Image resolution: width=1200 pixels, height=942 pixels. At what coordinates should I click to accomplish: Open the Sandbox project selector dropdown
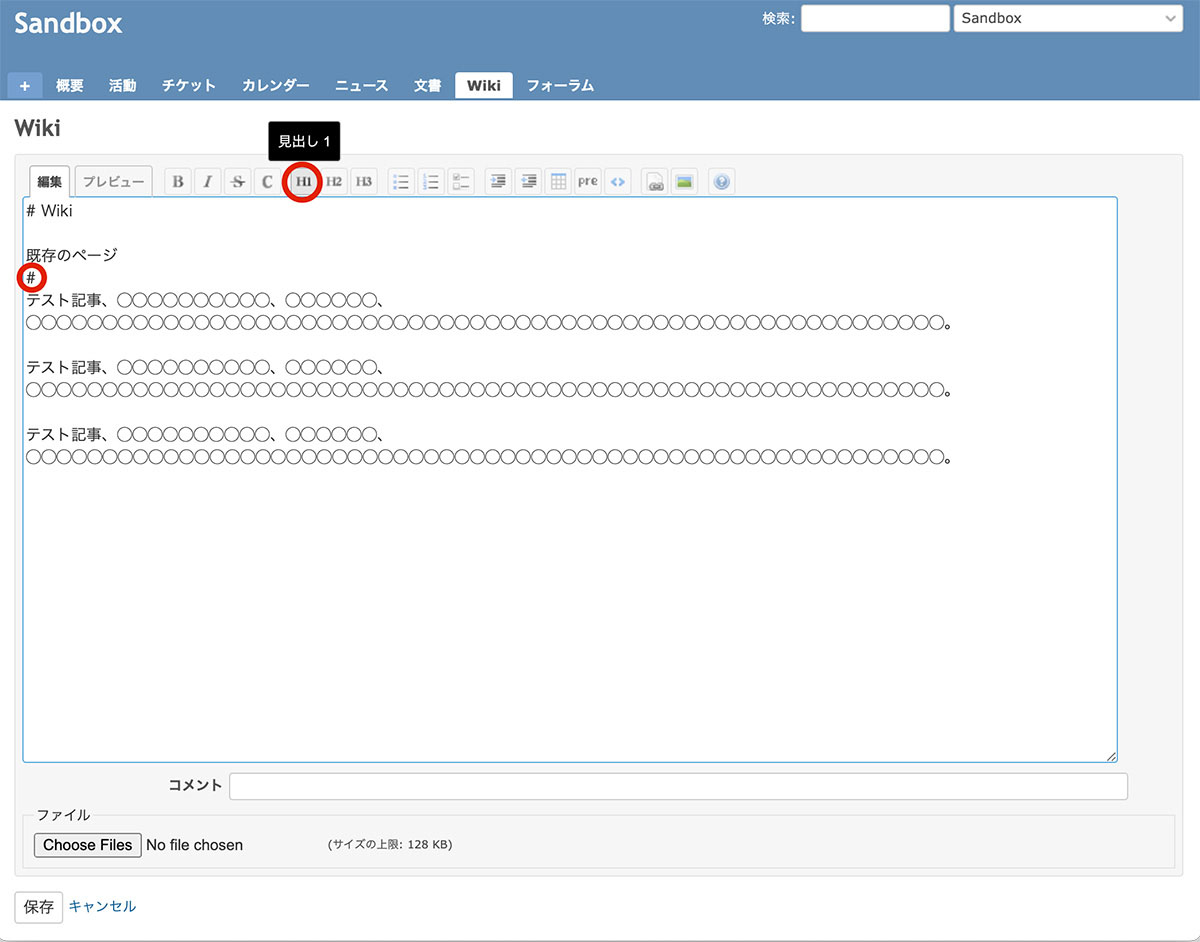(x=1068, y=18)
